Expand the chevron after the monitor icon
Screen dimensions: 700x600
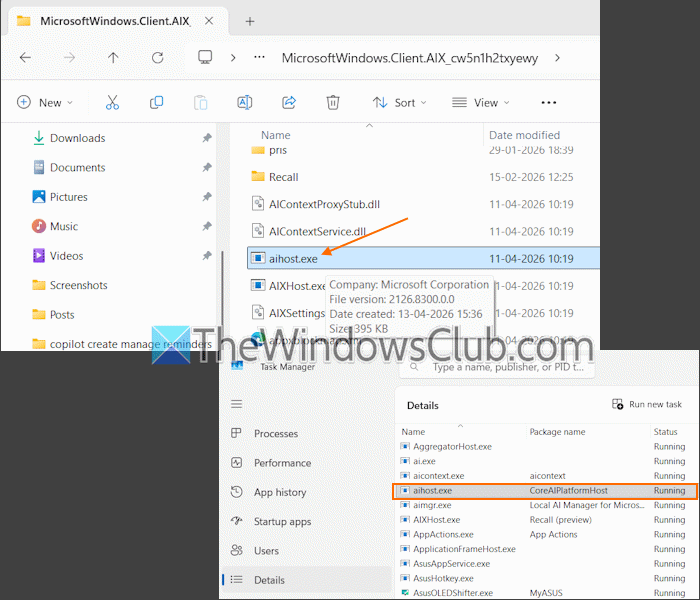tap(233, 58)
